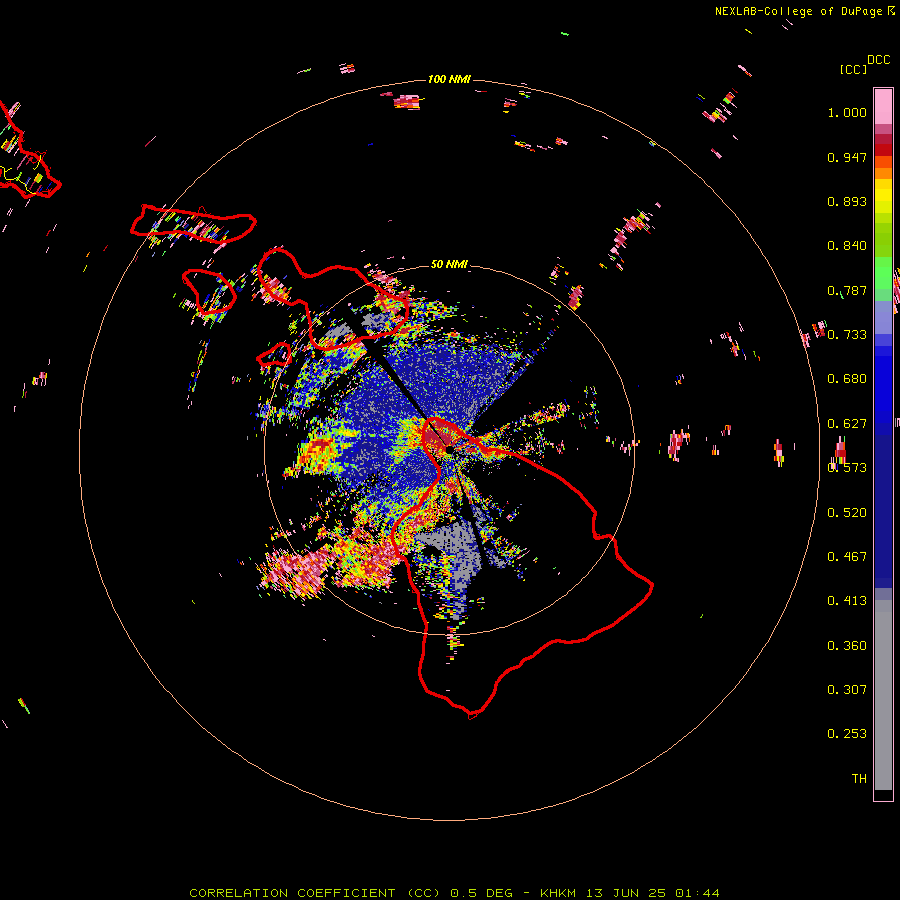Click the radar site center dot

(x=448, y=450)
